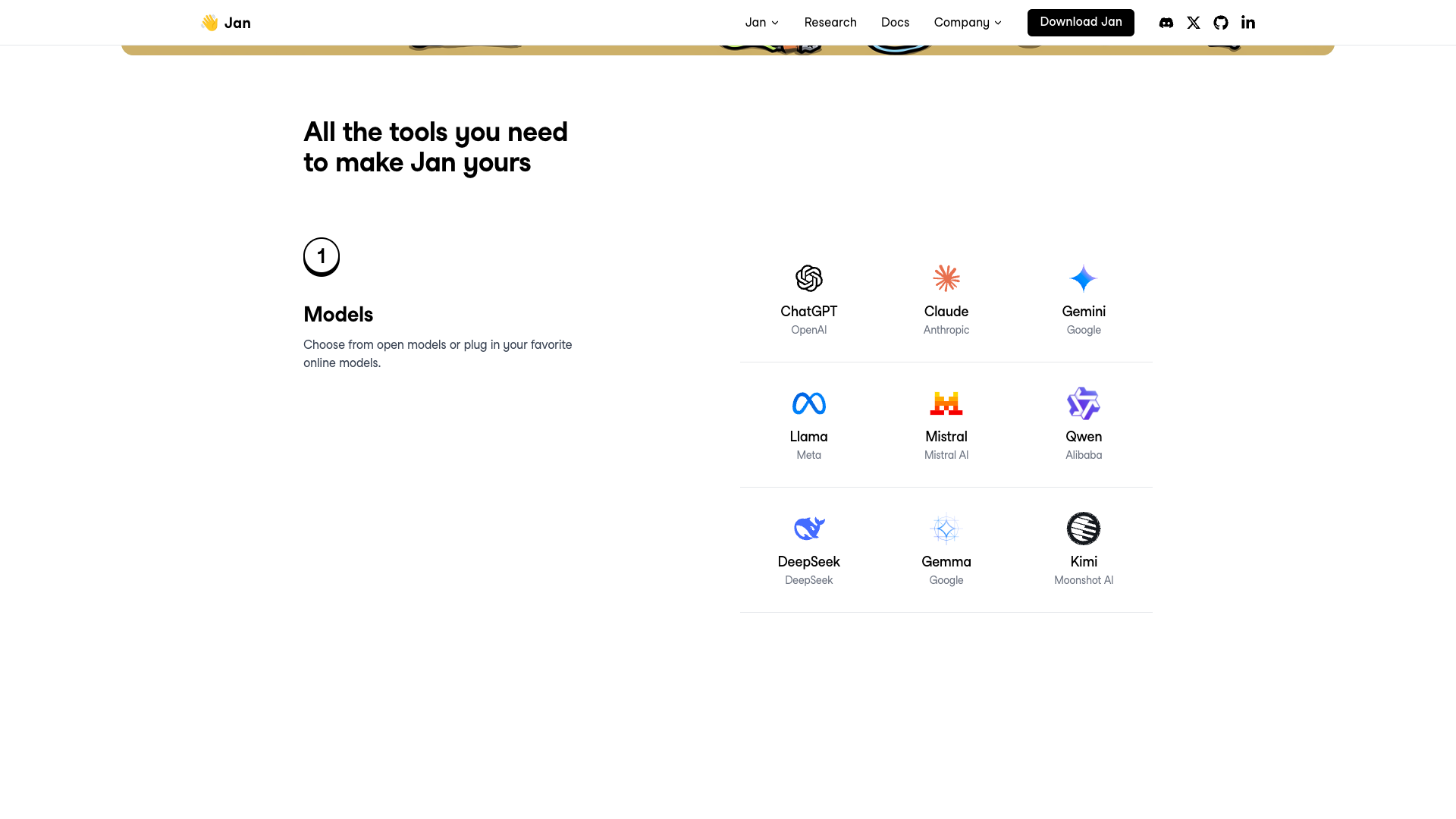
Task: Click the 'Choose from open models' description
Action: point(438,353)
